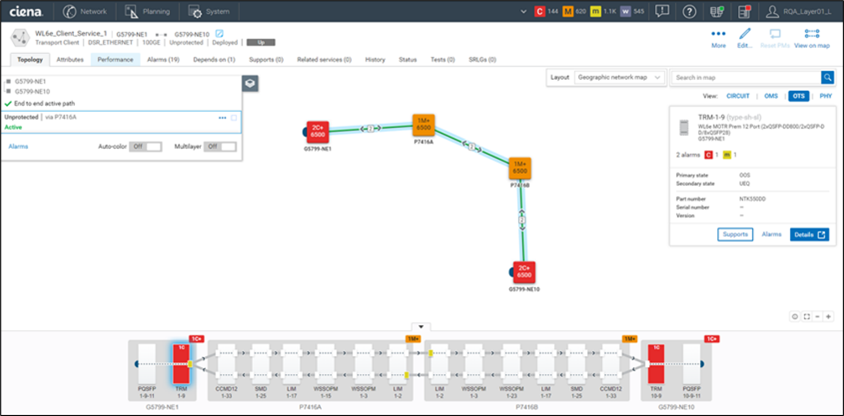Image resolution: width=844 pixels, height=416 pixels.
Task: Open the Alarms (19) tab
Action: [x=163, y=60]
